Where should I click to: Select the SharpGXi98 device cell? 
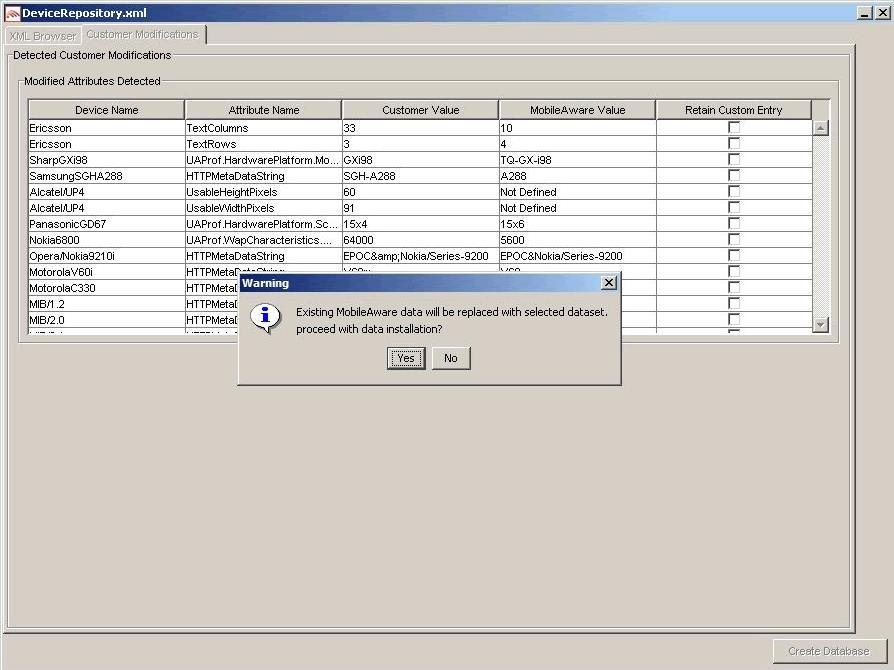click(x=107, y=160)
